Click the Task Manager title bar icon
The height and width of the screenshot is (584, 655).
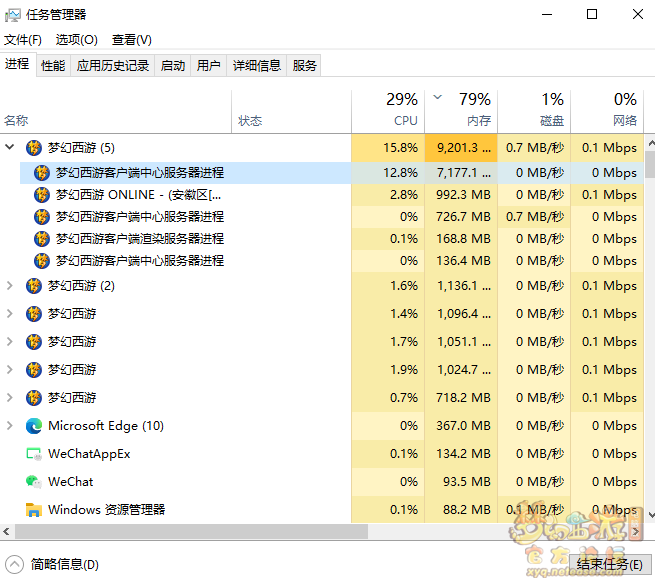click(13, 15)
